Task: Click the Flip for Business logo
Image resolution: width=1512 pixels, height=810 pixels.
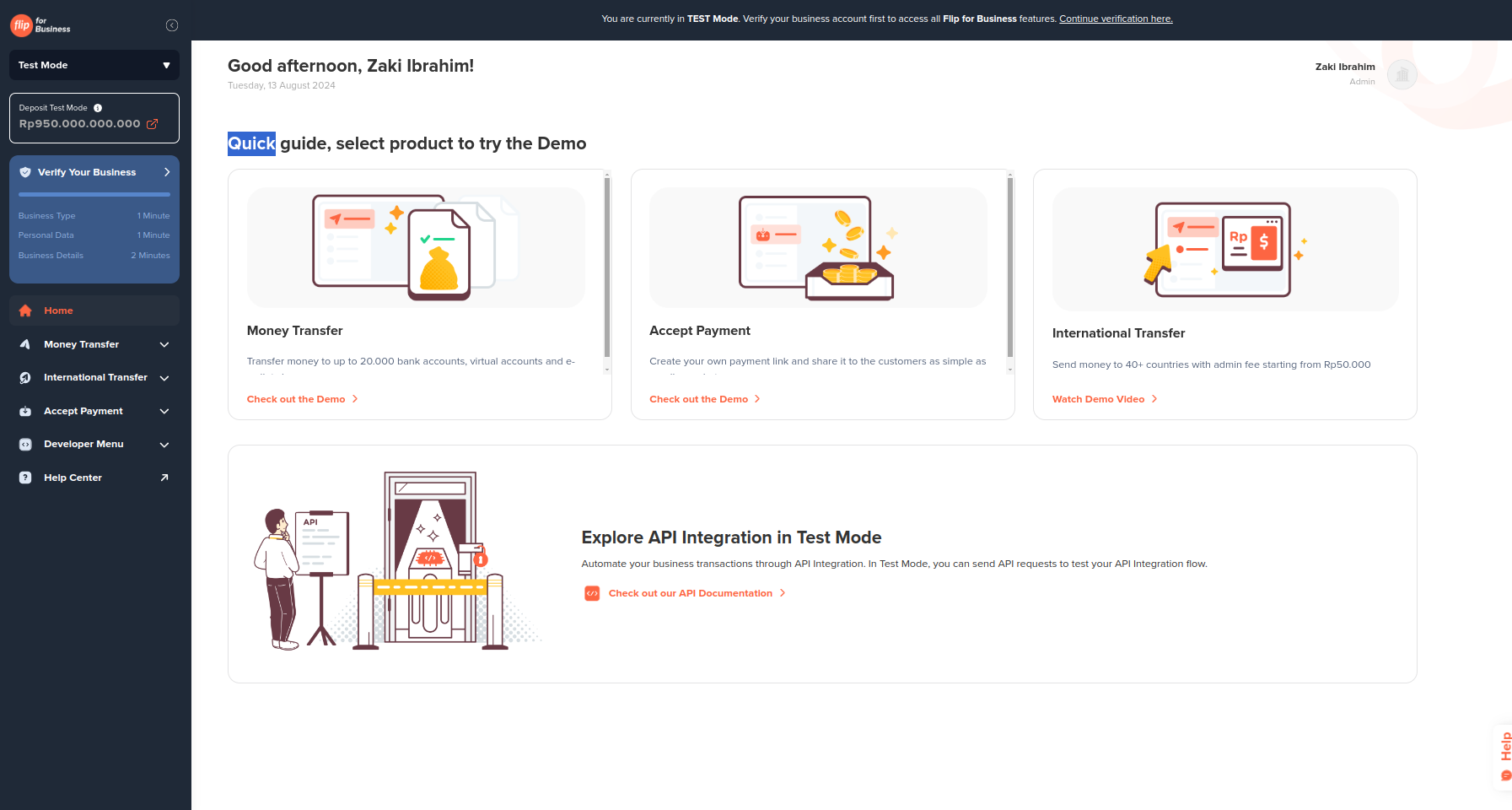Action: pyautogui.click(x=40, y=25)
